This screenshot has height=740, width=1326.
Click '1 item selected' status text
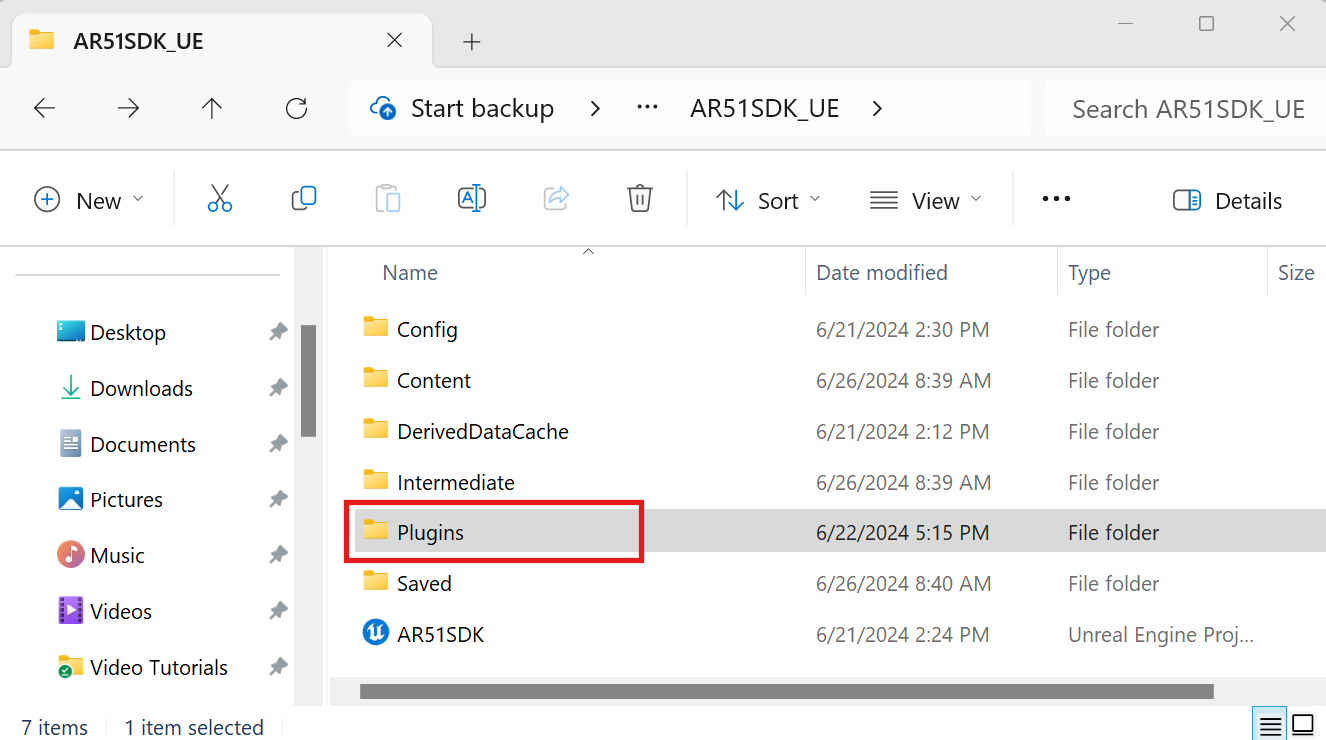pos(194,727)
